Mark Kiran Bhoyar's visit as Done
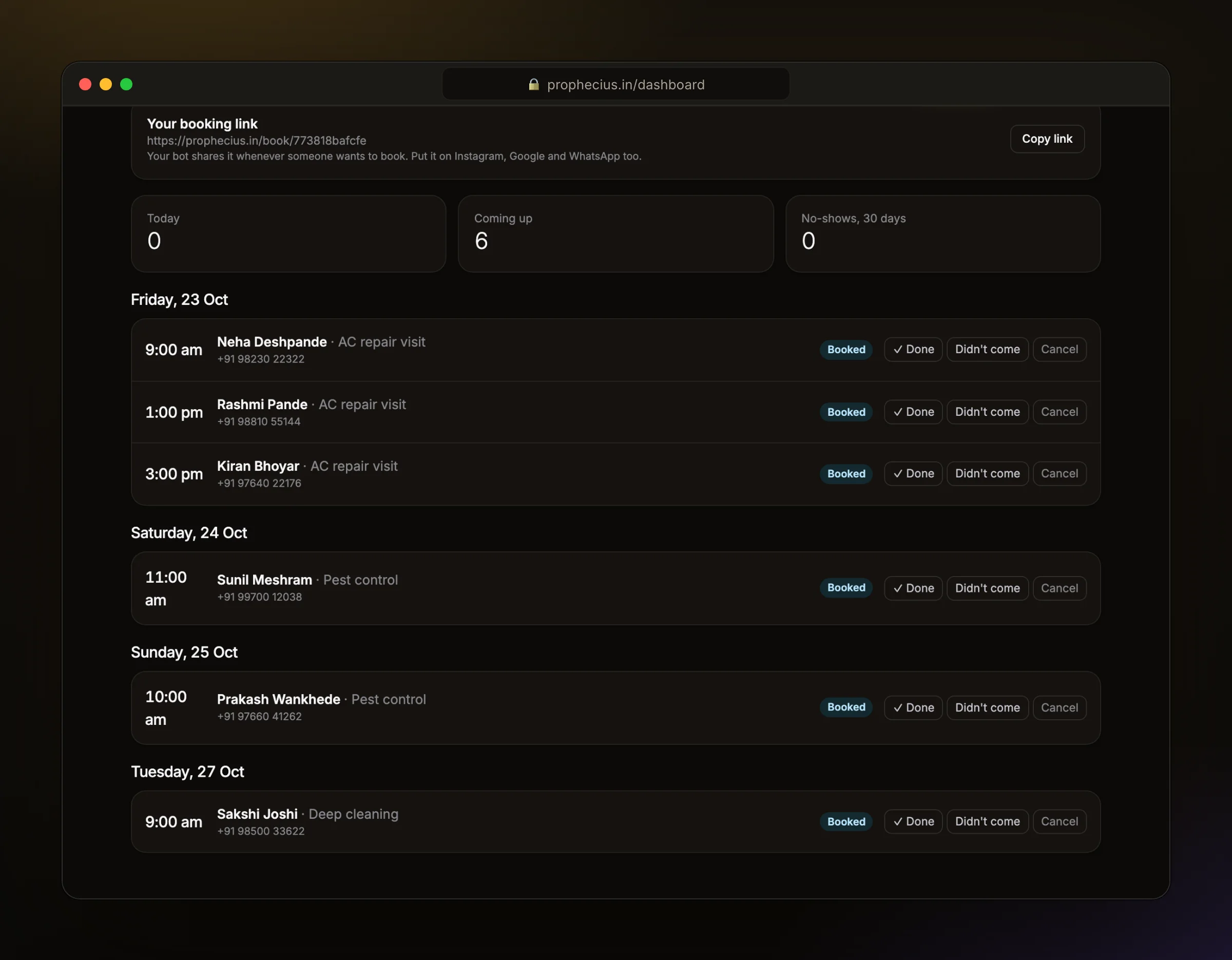Screen dimensions: 1232x960 [913, 473]
